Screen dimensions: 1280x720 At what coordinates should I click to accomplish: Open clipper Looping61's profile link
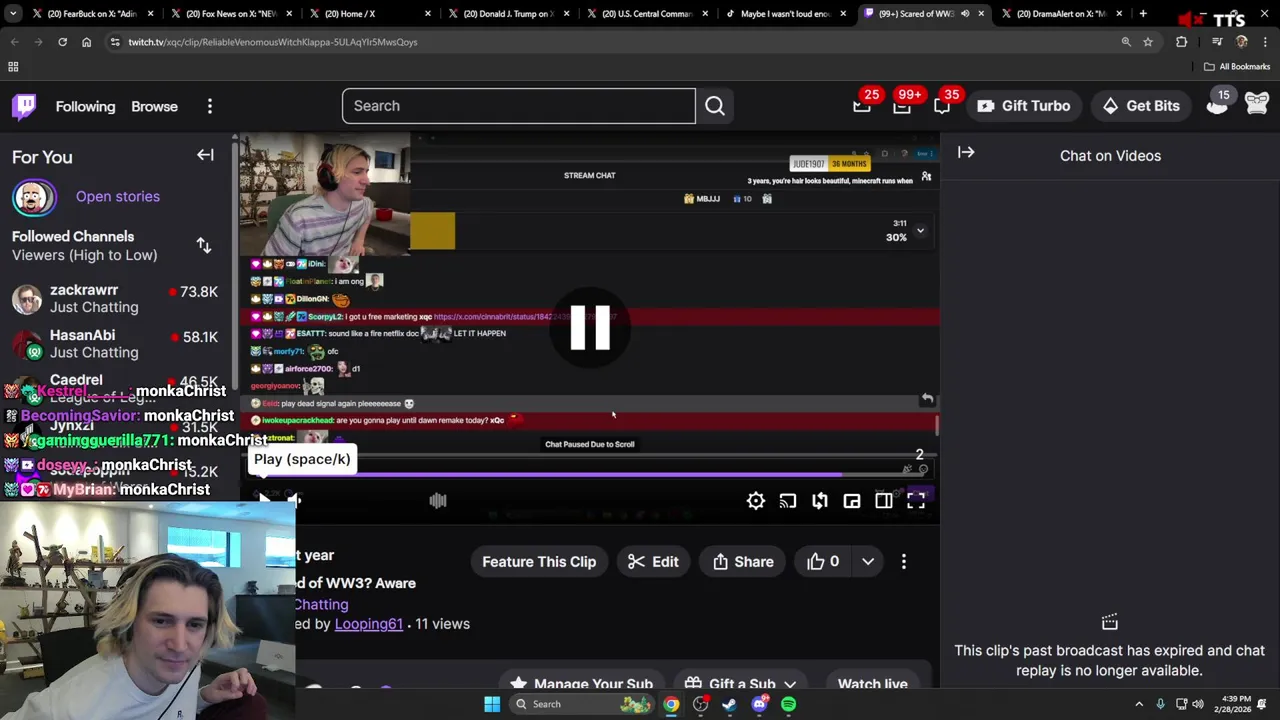369,624
